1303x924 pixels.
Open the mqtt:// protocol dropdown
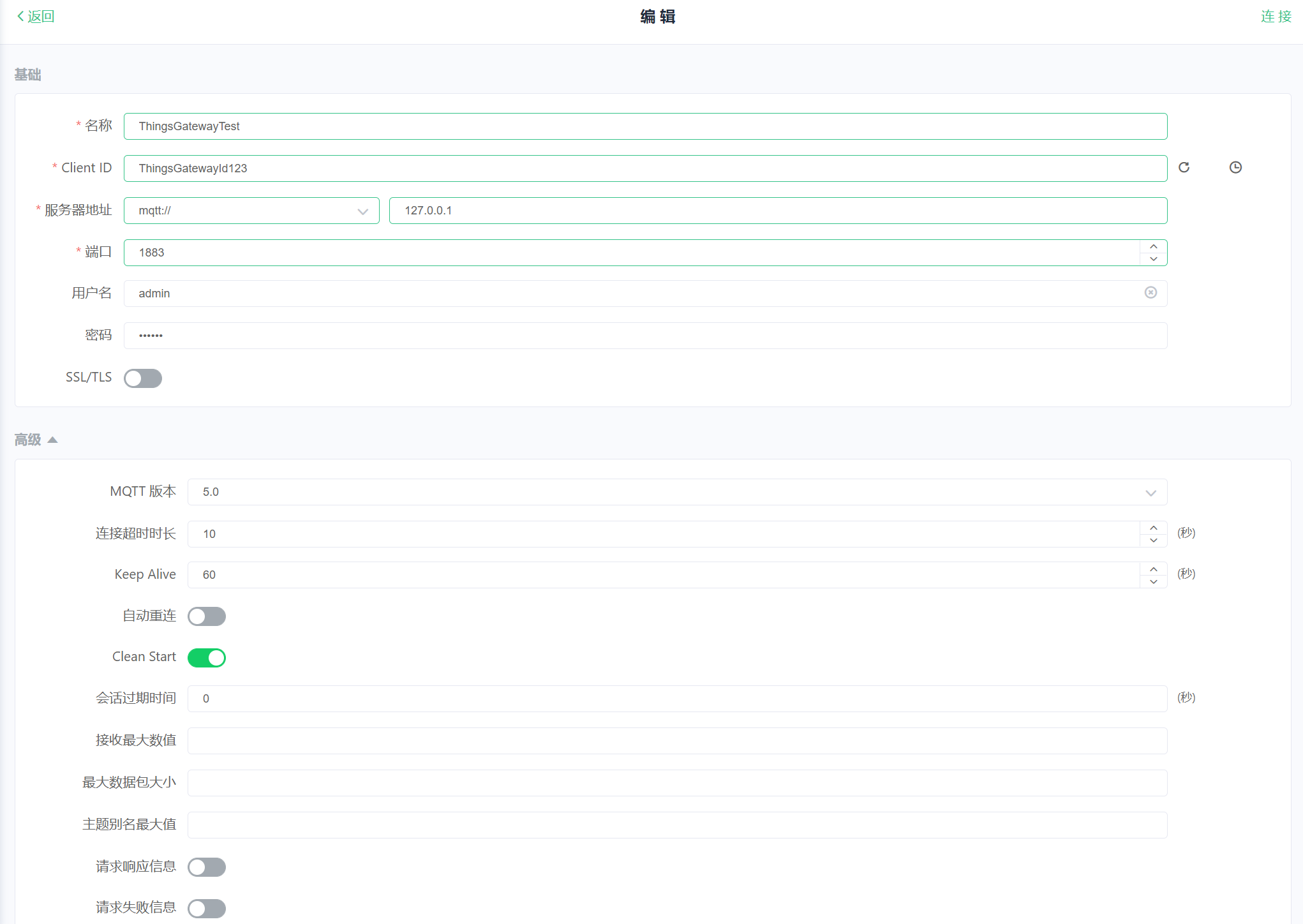pyautogui.click(x=251, y=211)
